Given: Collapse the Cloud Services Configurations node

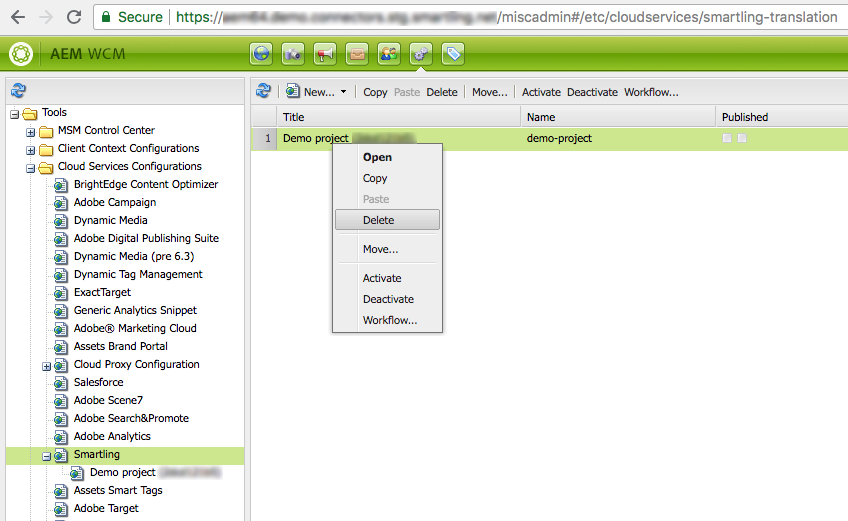Looking at the screenshot, I should [31, 168].
